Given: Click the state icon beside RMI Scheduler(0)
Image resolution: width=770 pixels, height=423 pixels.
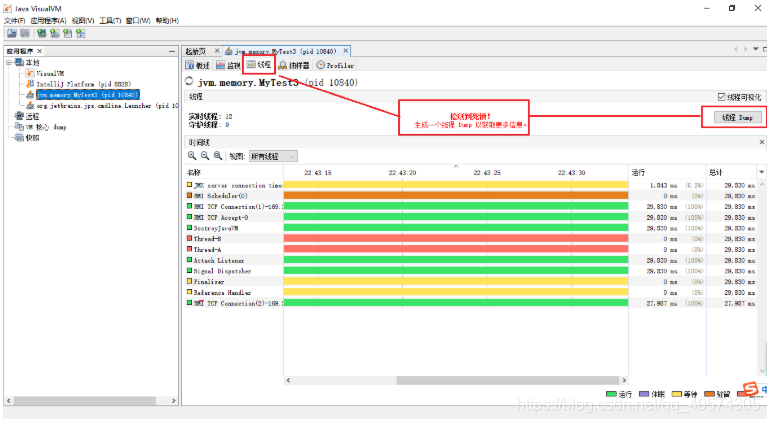Looking at the screenshot, I should pos(189,196).
